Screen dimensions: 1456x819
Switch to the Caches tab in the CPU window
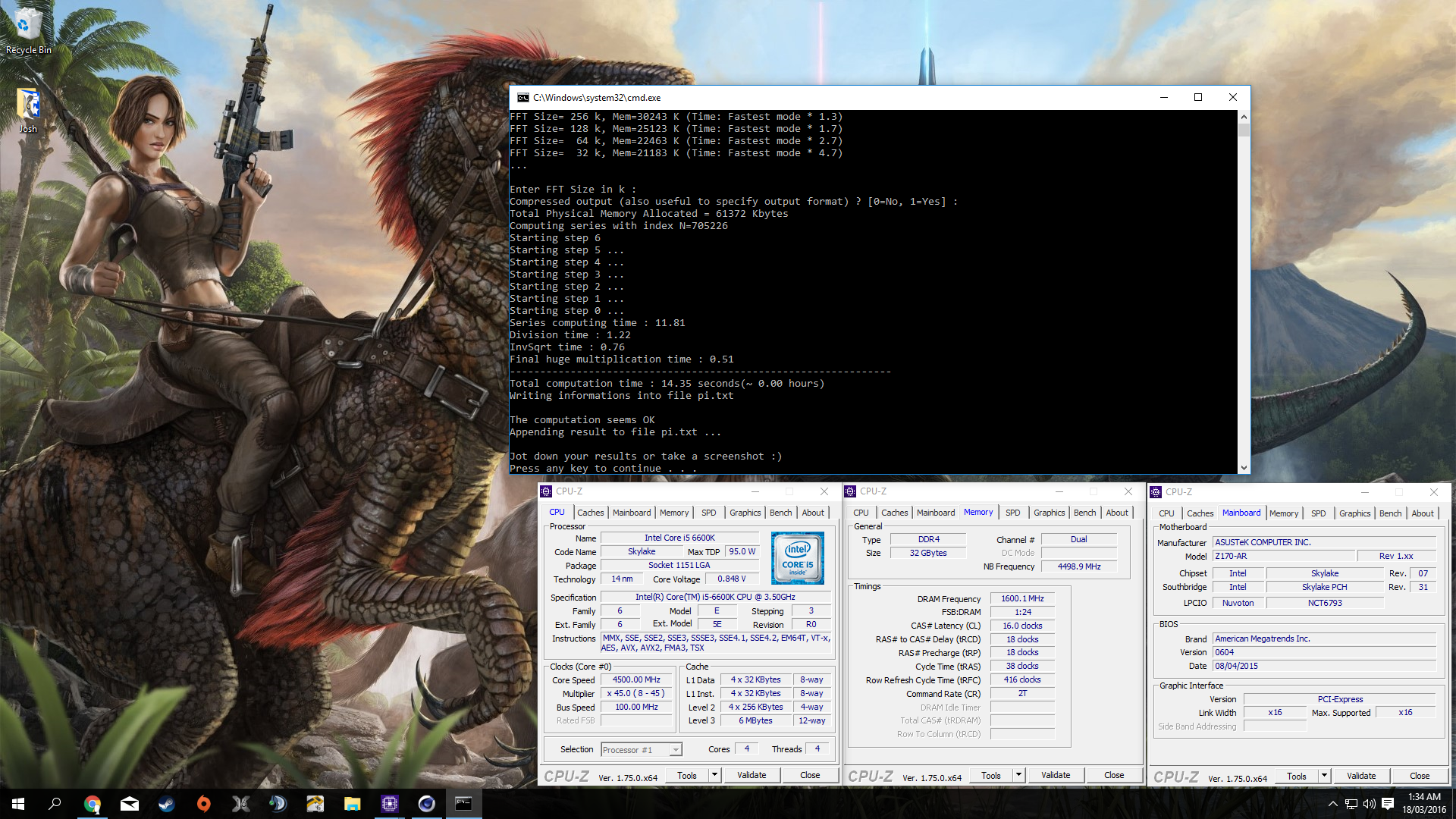pyautogui.click(x=591, y=513)
